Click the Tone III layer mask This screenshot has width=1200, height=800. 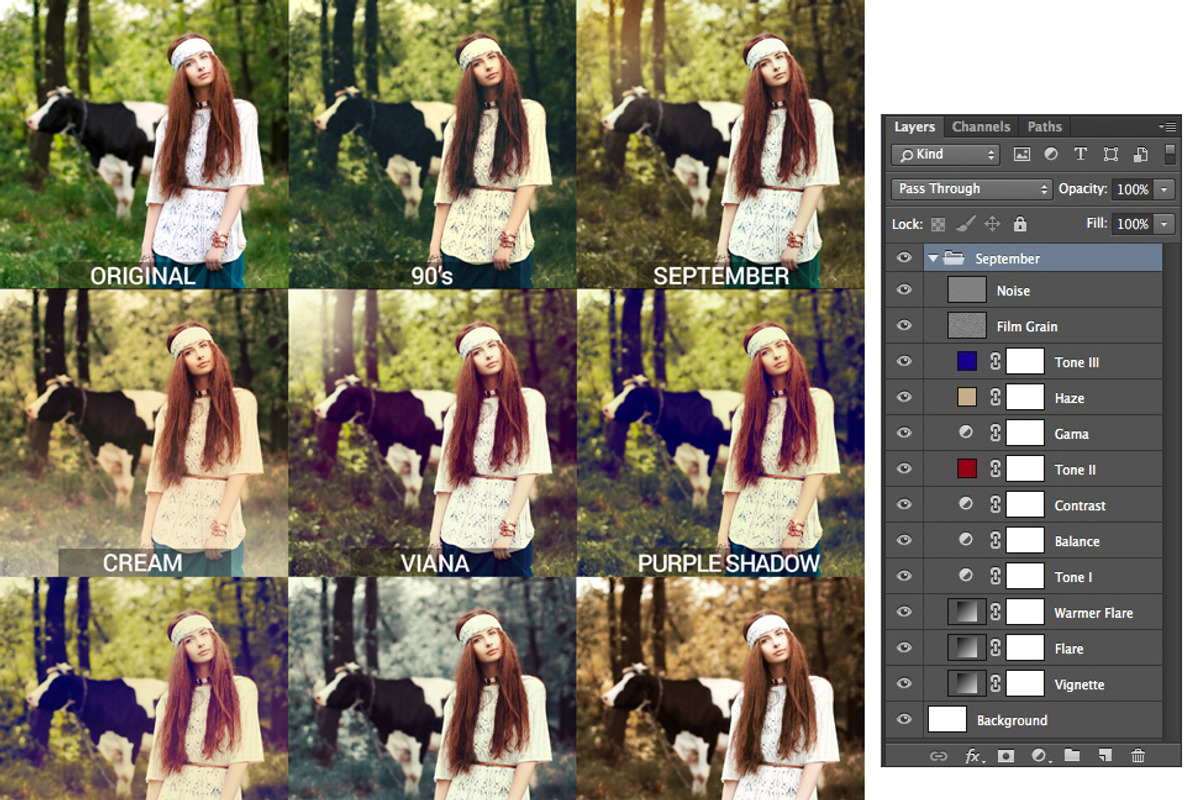[1025, 362]
